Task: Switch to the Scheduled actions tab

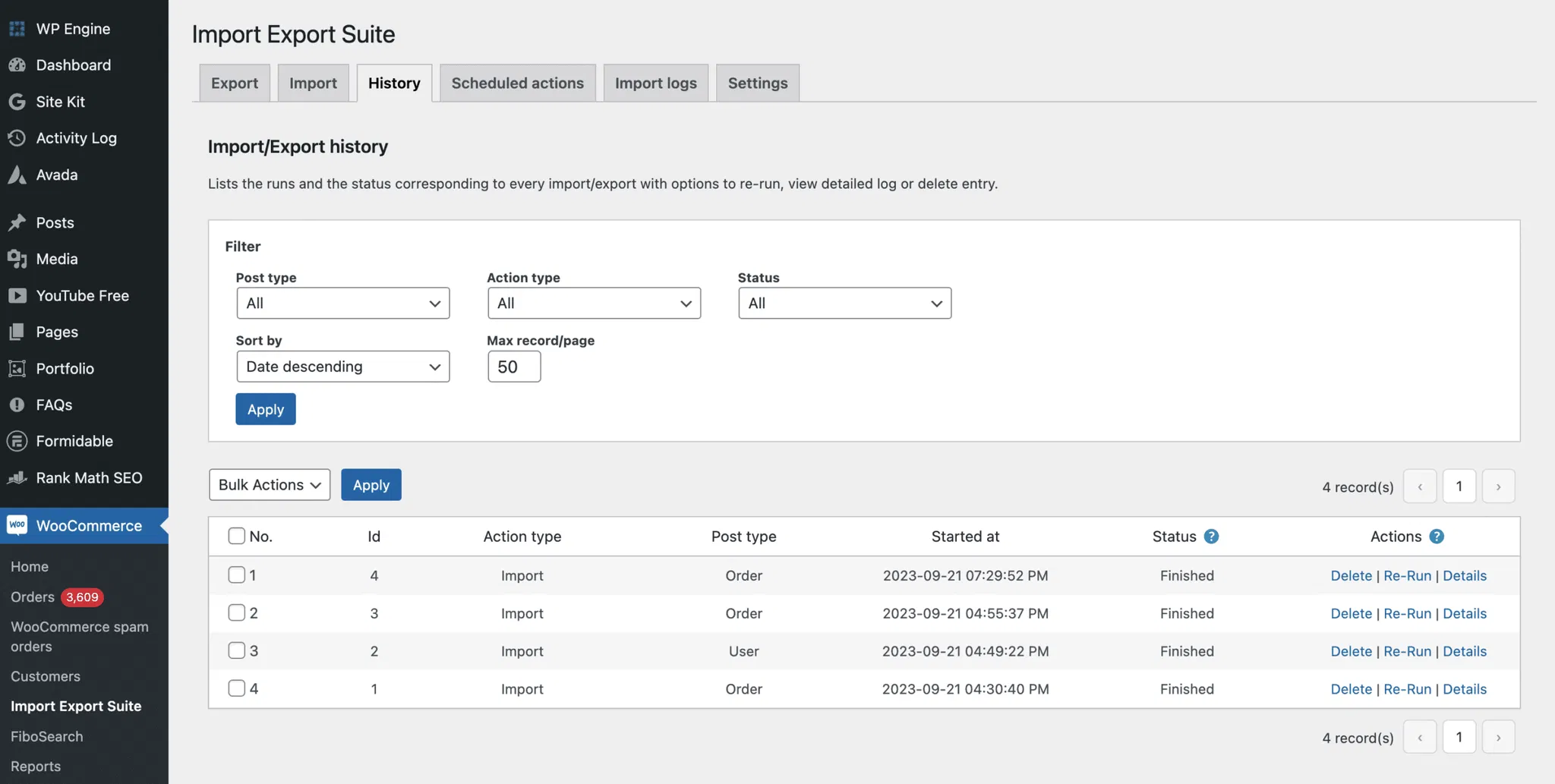Action: (517, 83)
